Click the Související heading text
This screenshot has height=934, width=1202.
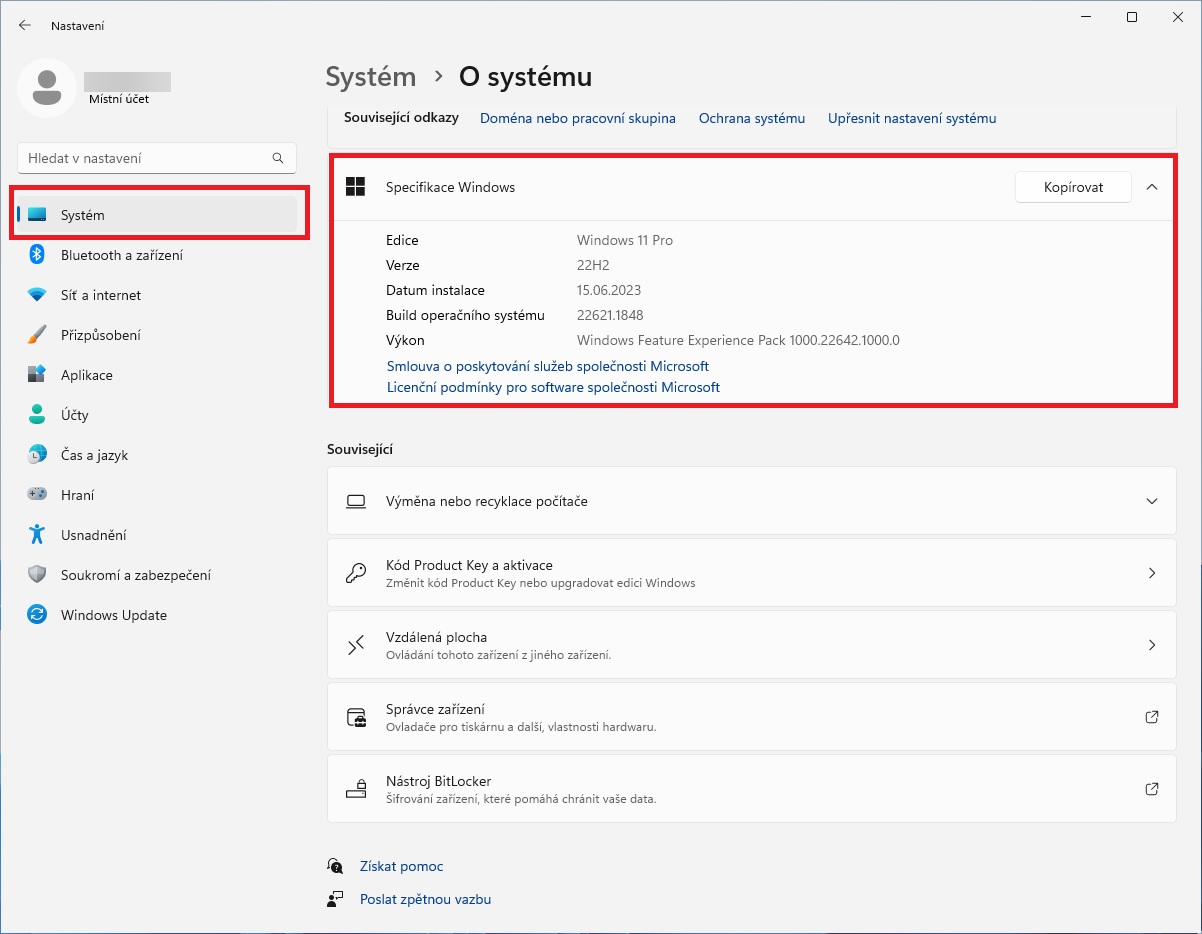[x=360, y=449]
